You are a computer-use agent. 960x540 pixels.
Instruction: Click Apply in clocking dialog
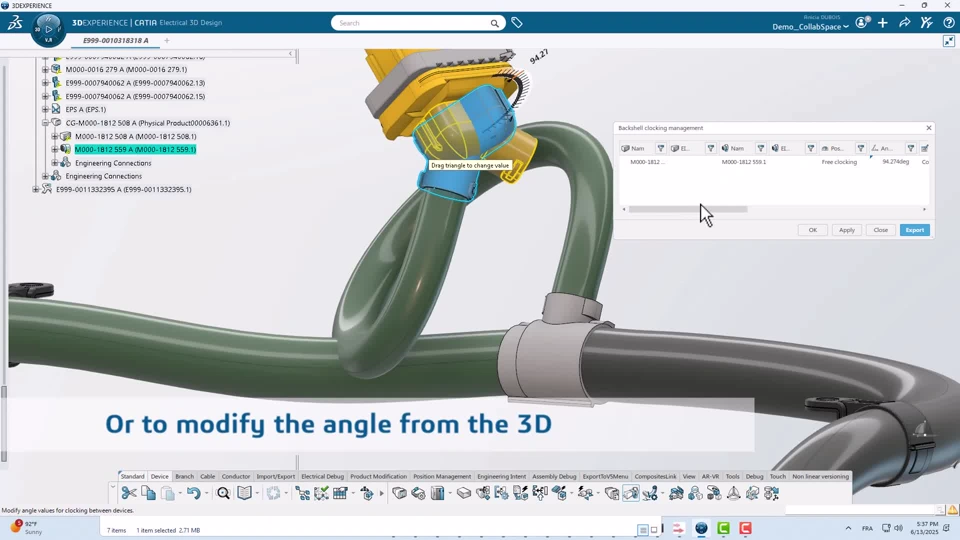[x=847, y=230]
